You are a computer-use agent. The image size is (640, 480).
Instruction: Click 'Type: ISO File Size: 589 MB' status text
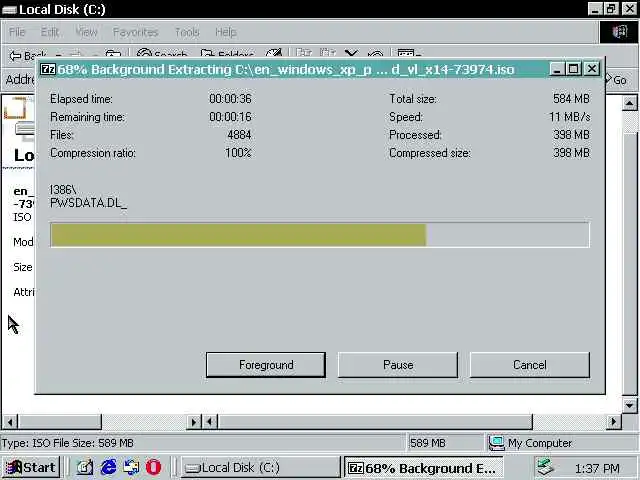click(68, 443)
